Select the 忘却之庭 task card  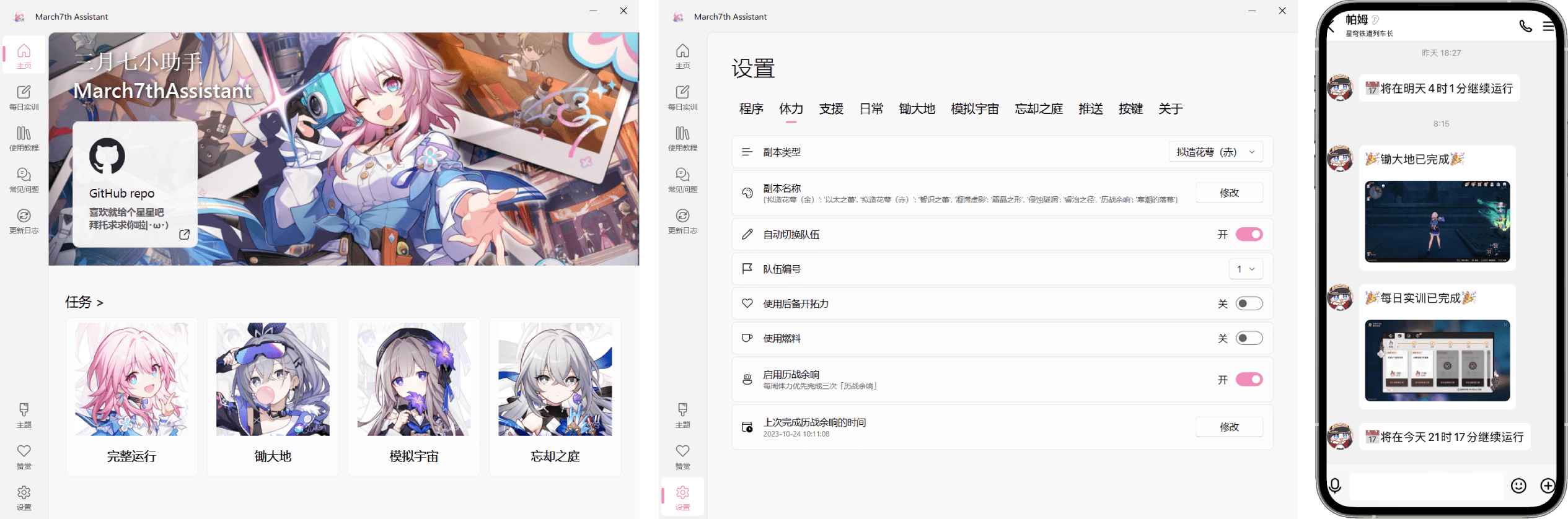555,396
